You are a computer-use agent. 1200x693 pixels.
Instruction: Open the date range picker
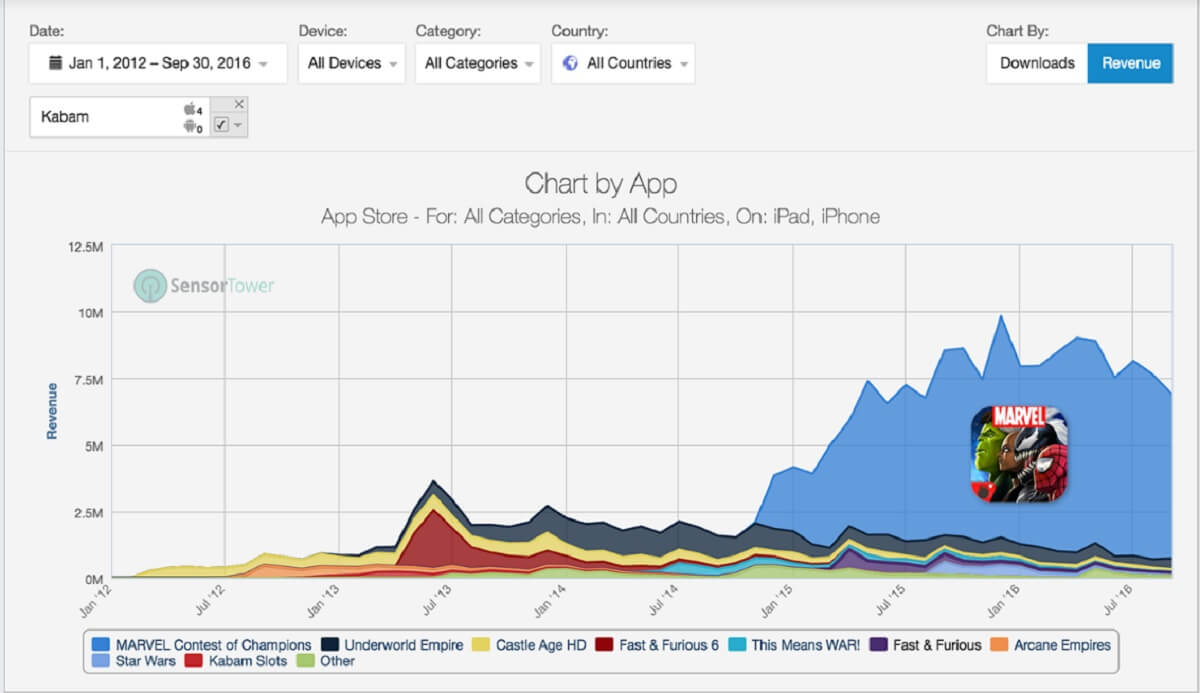pyautogui.click(x=158, y=63)
